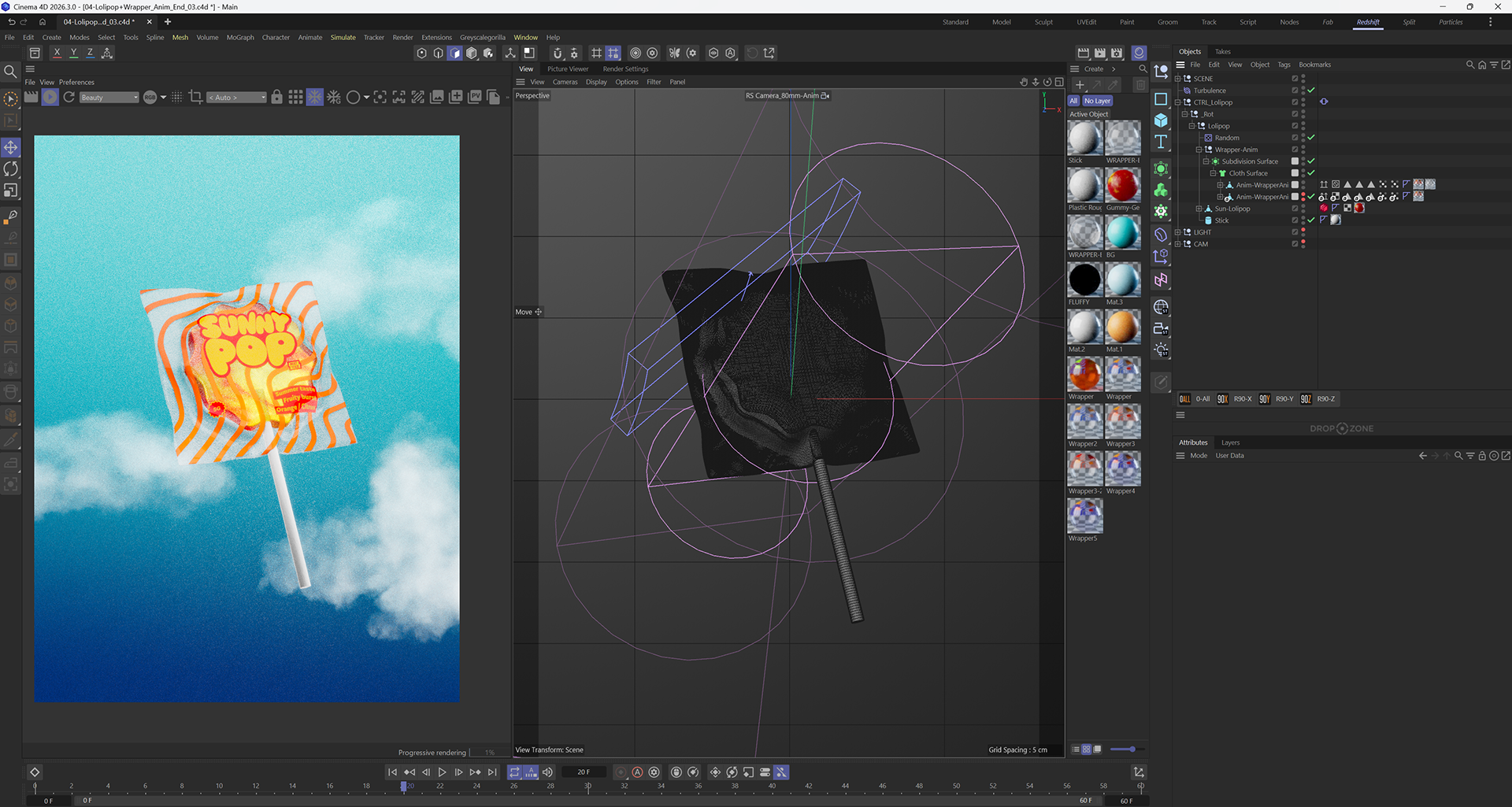Open the Simulate menu
1512x807 pixels.
click(343, 37)
